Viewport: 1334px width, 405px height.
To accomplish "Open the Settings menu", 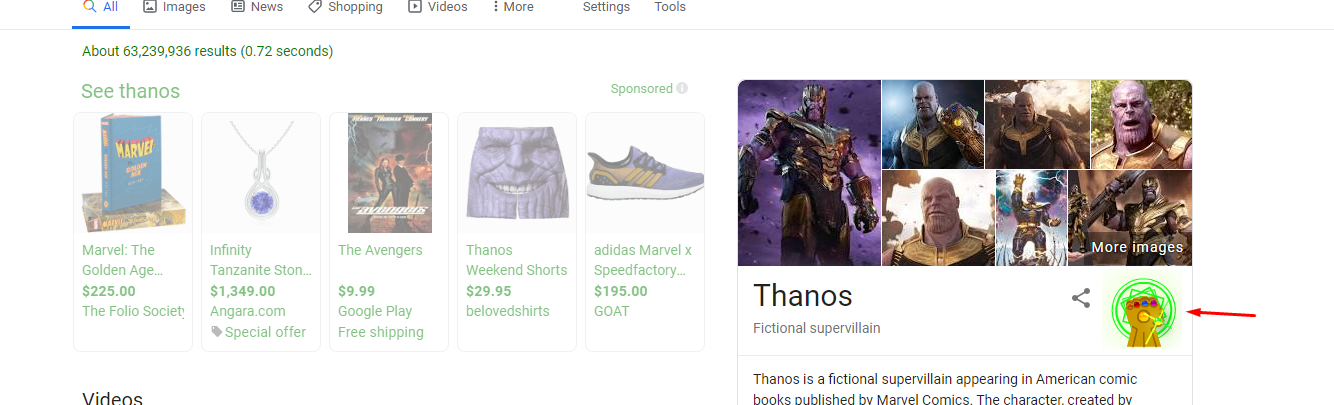I will tap(606, 7).
